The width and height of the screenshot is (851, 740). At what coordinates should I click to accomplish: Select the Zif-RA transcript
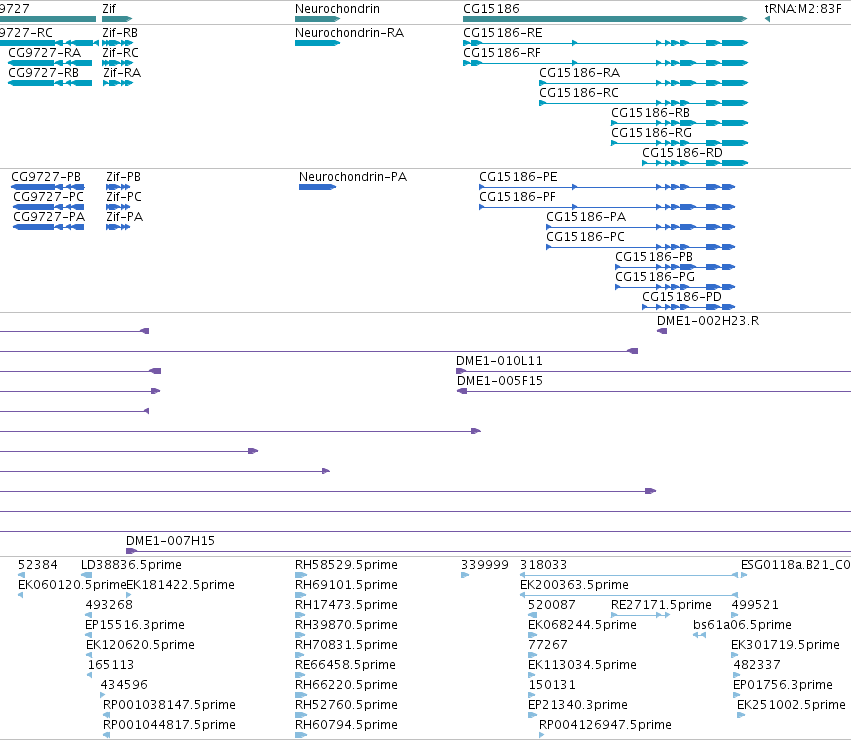[118, 83]
